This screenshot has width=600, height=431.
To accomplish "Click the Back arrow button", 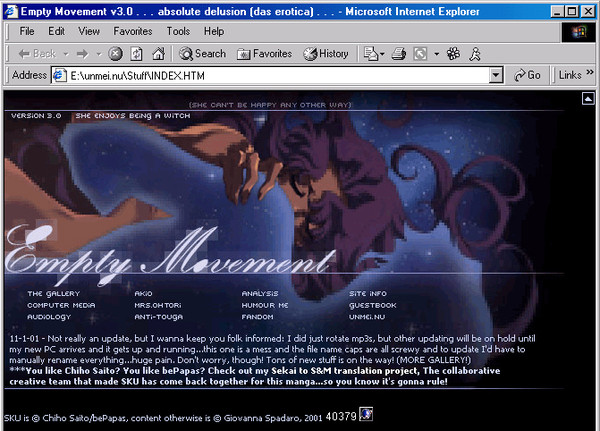I will [x=37, y=54].
